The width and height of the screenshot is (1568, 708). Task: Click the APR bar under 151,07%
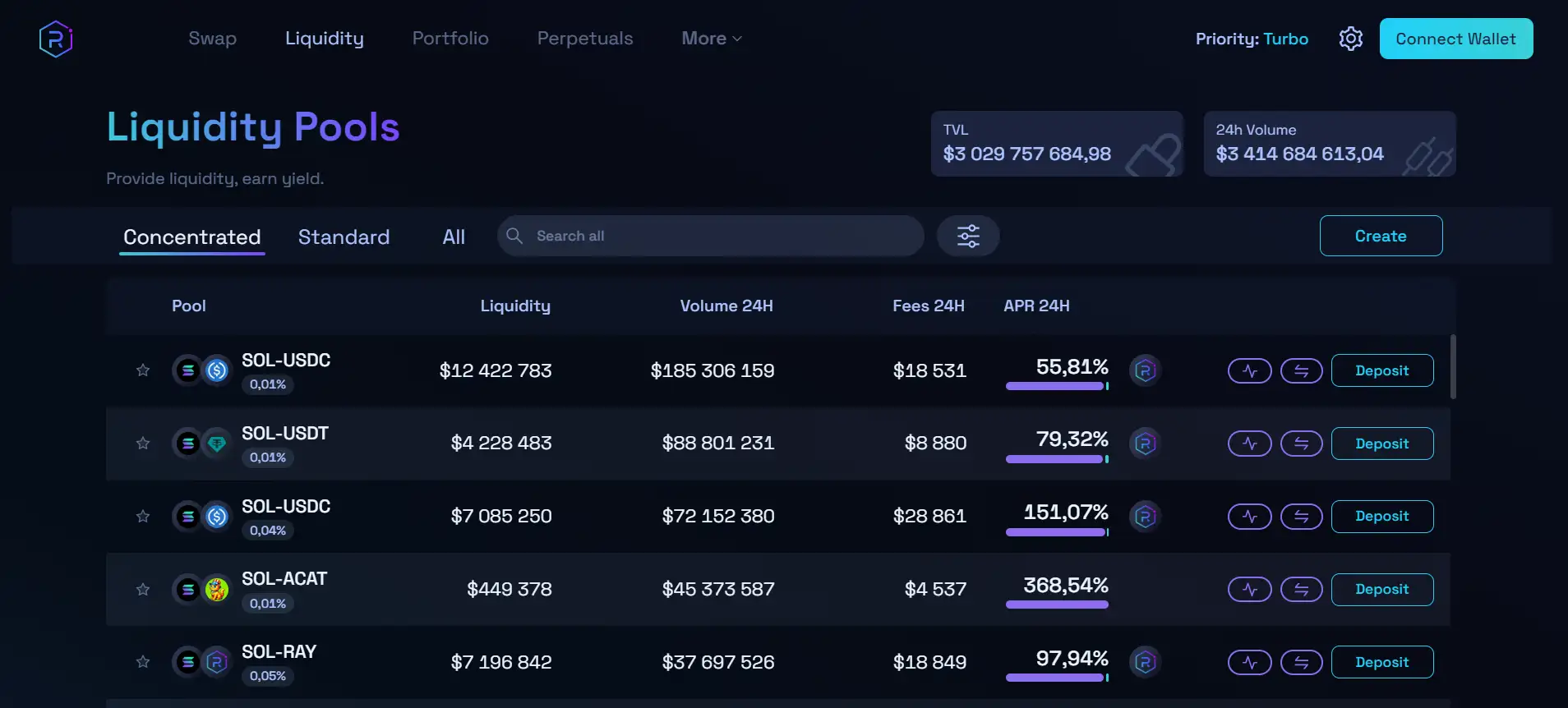[1057, 532]
